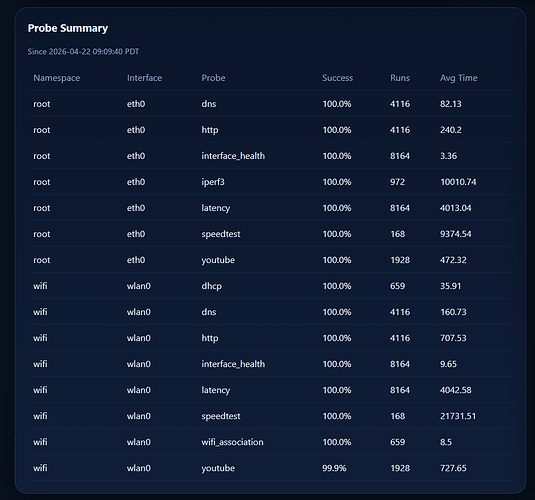535x500 pixels.
Task: Click the wifi wlan0 http probe name
Action: pyautogui.click(x=210, y=339)
